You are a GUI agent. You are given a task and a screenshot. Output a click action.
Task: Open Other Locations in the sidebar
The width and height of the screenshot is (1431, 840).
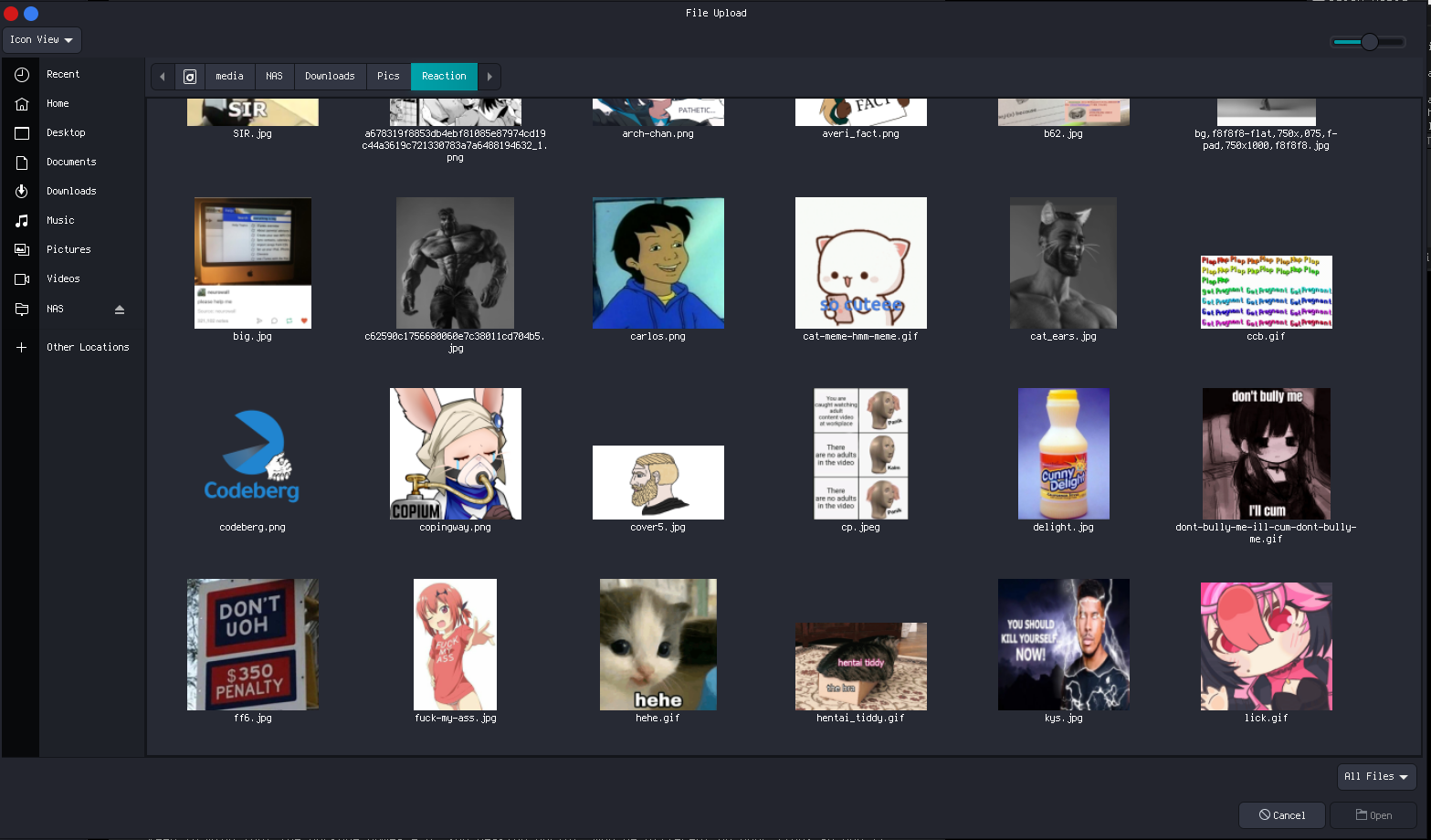tap(88, 348)
